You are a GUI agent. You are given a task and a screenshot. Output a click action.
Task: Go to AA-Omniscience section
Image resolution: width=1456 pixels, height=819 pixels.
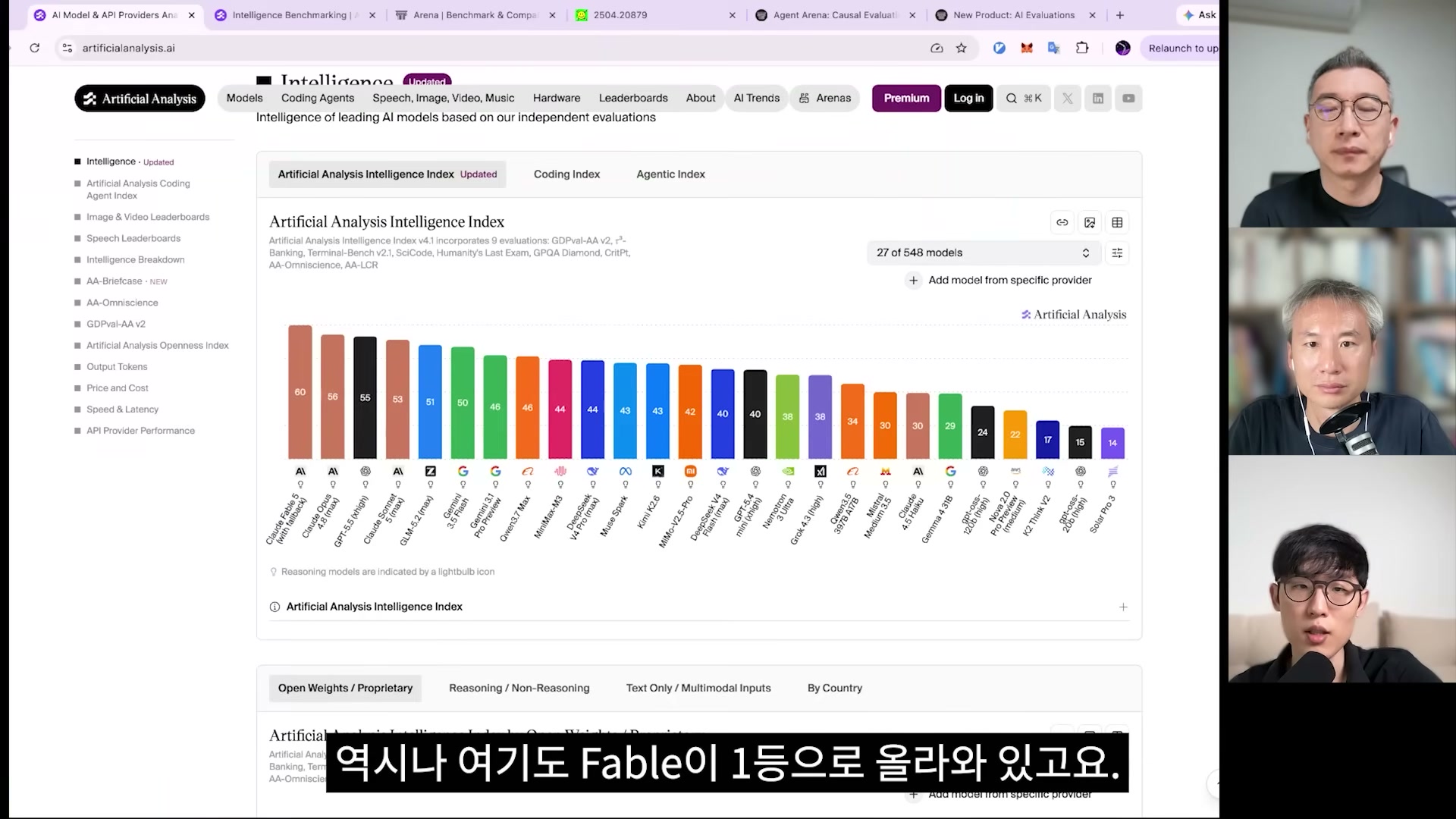pyautogui.click(x=122, y=303)
